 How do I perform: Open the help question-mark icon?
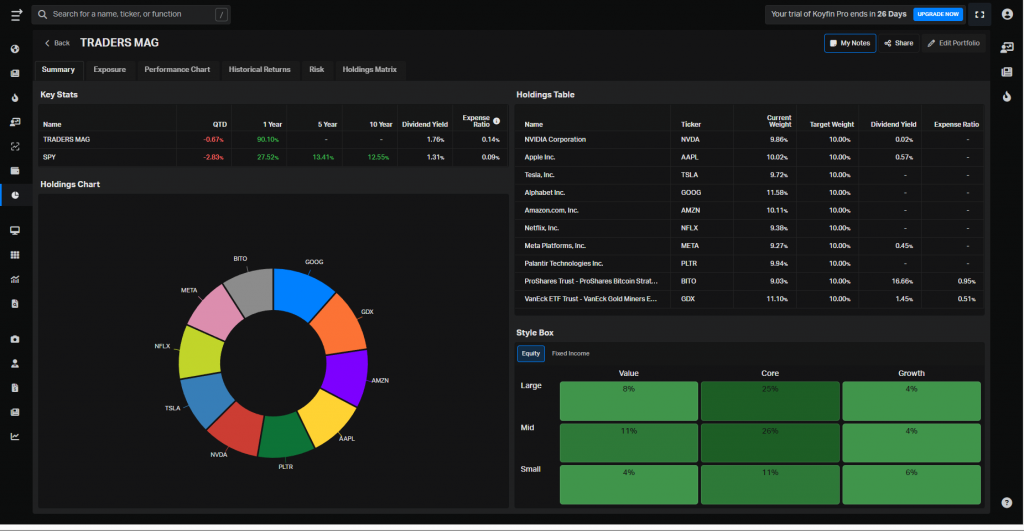coord(1007,502)
